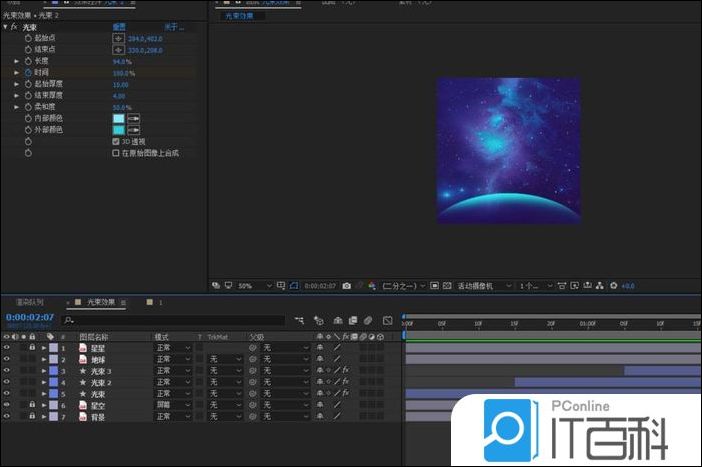Select eyedropper for 内部颜色
This screenshot has height=467, width=702.
tap(133, 118)
